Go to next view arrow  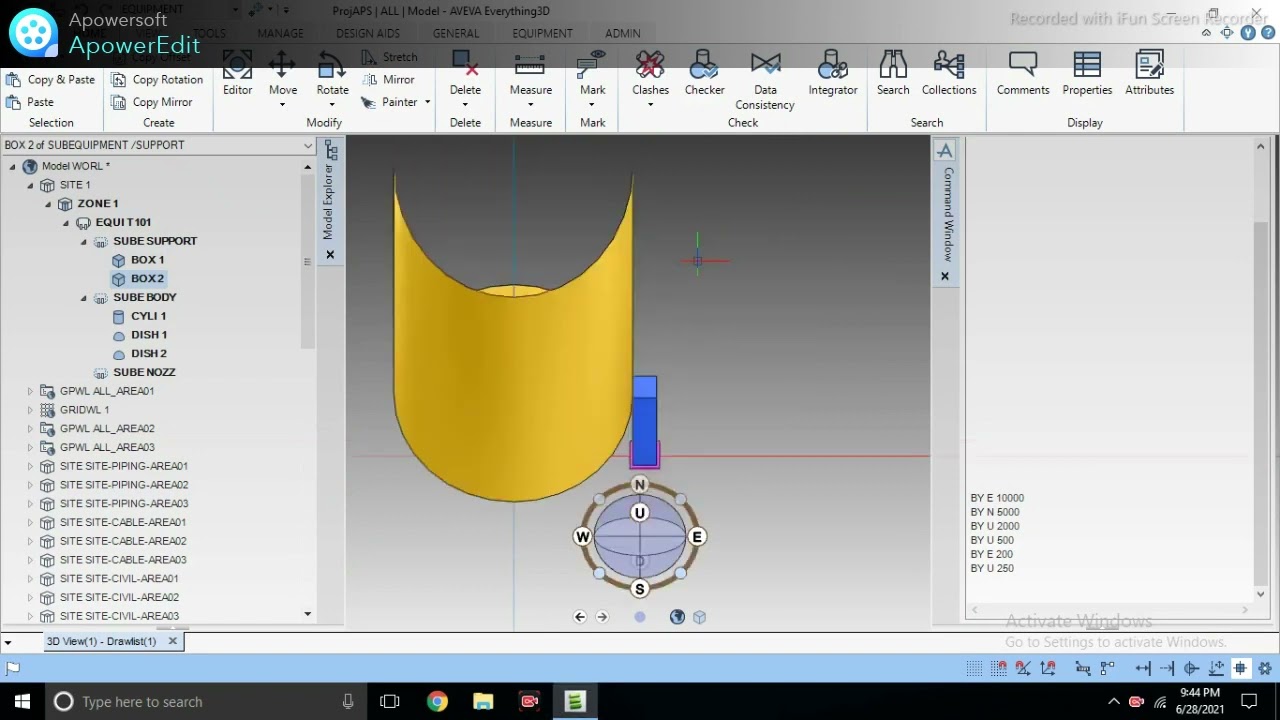(602, 617)
